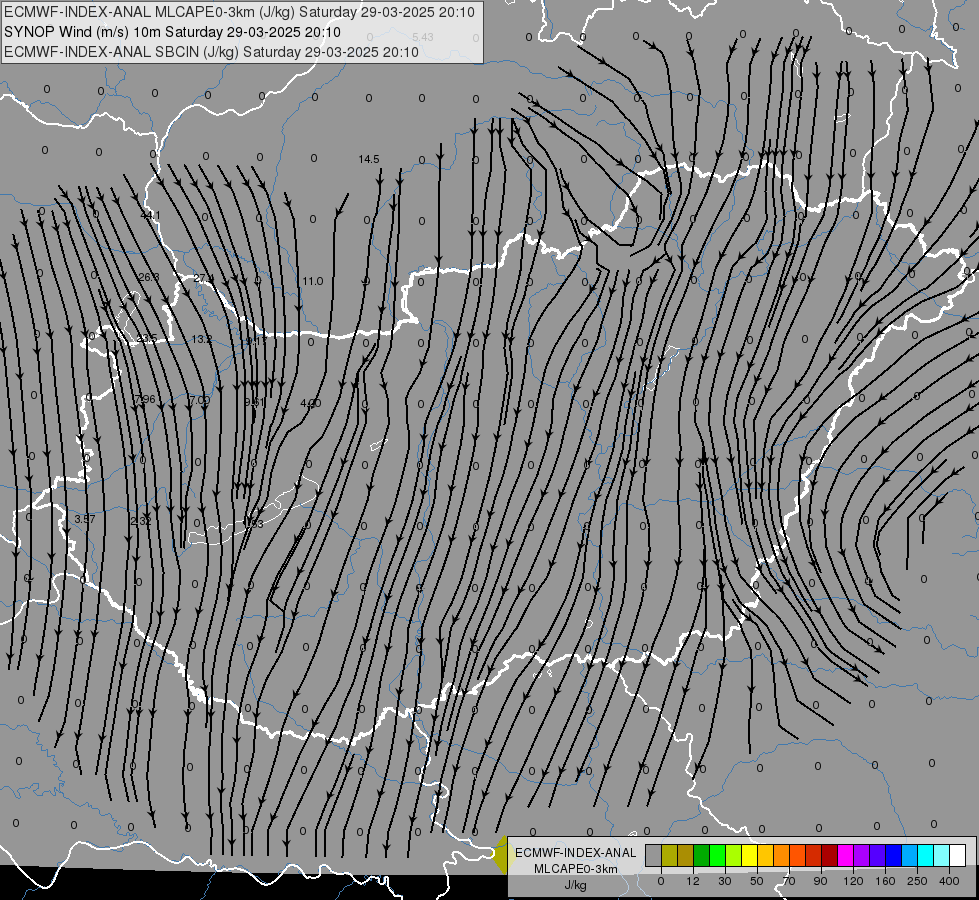Click the colorbar tick label 400
The width and height of the screenshot is (979, 900).
click(949, 881)
